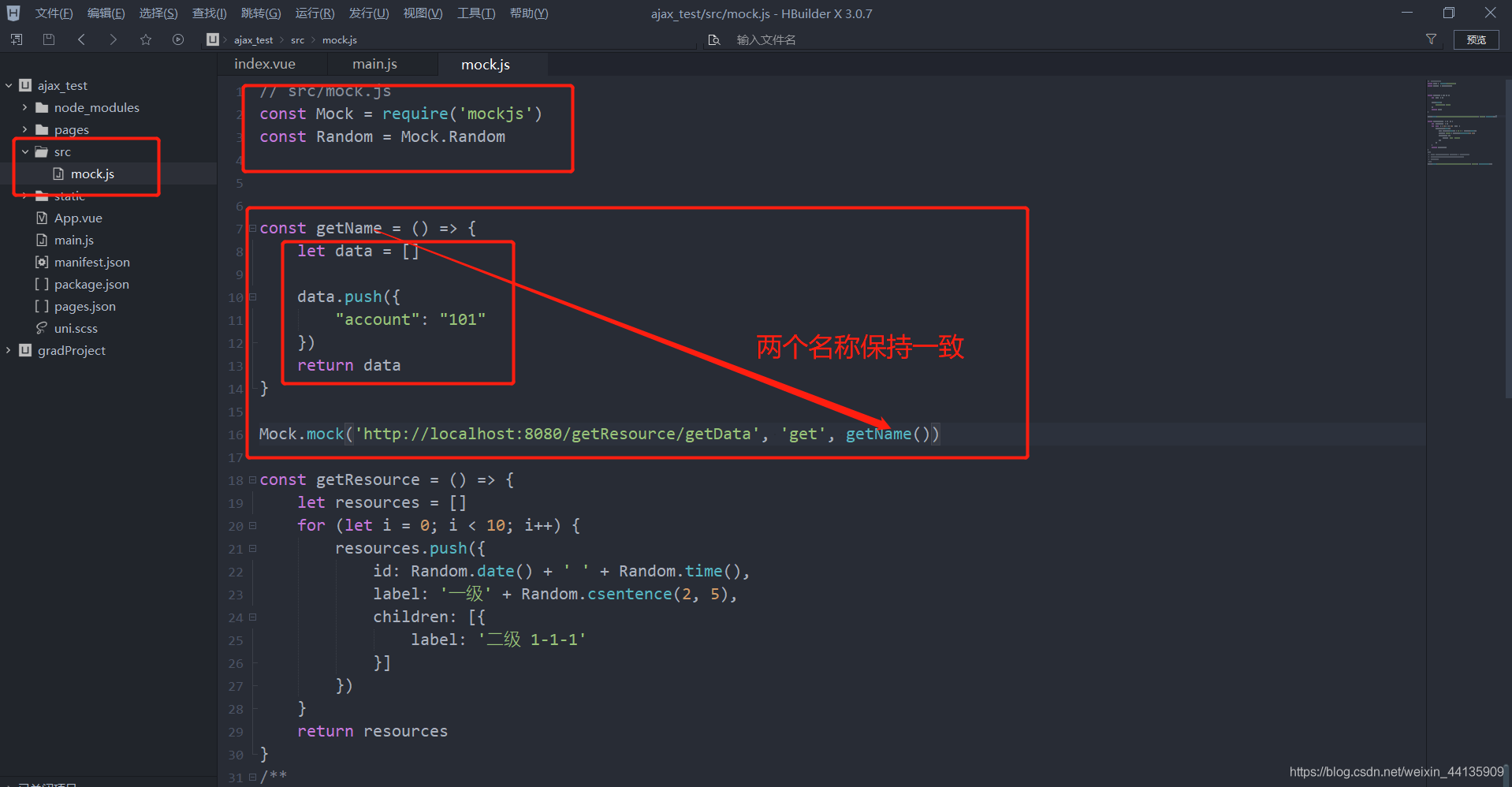Image resolution: width=1512 pixels, height=787 pixels.
Task: Click the 预览 preview button
Action: tap(1476, 39)
